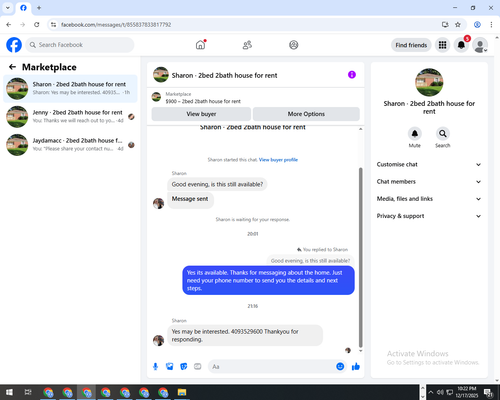Open the Windows notification center icon
Viewport: 500px width, 400px height.
(488, 393)
